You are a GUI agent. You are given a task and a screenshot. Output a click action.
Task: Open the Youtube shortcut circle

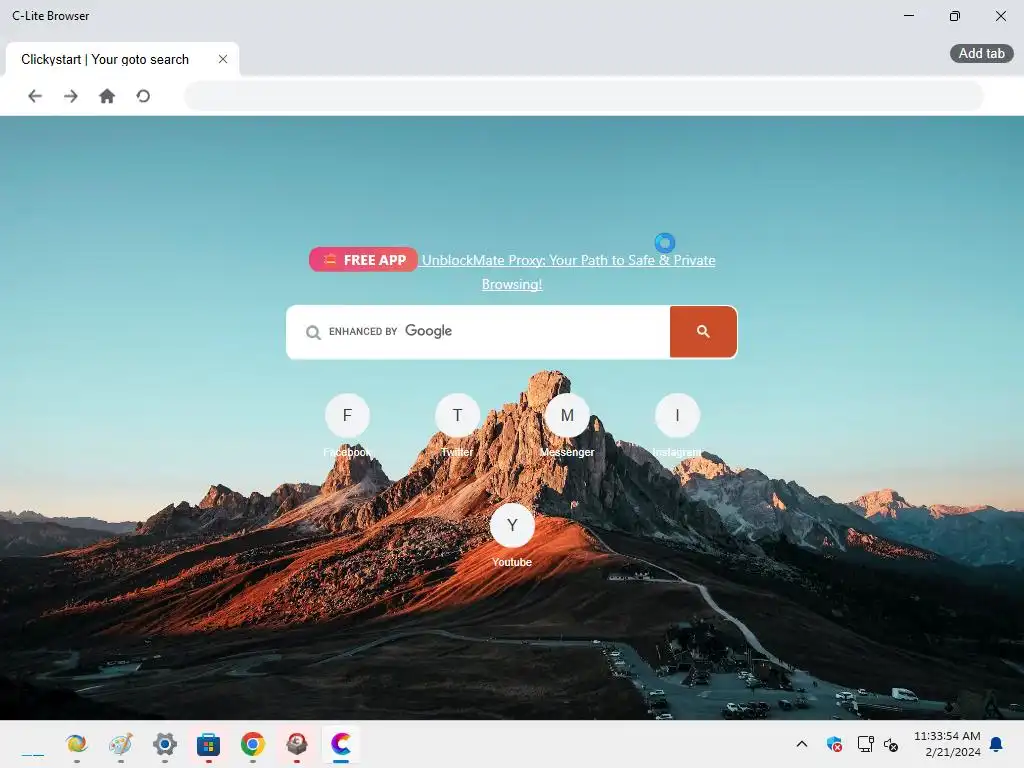(512, 525)
